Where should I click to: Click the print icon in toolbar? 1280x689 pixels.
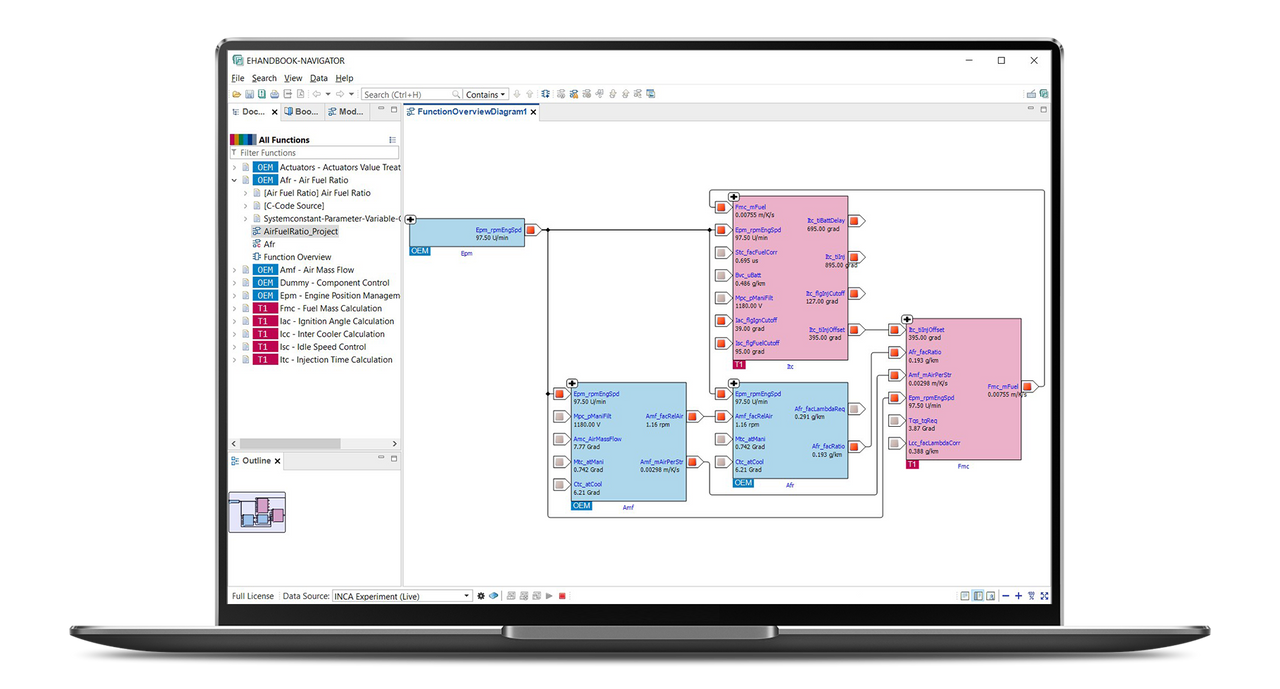click(274, 94)
